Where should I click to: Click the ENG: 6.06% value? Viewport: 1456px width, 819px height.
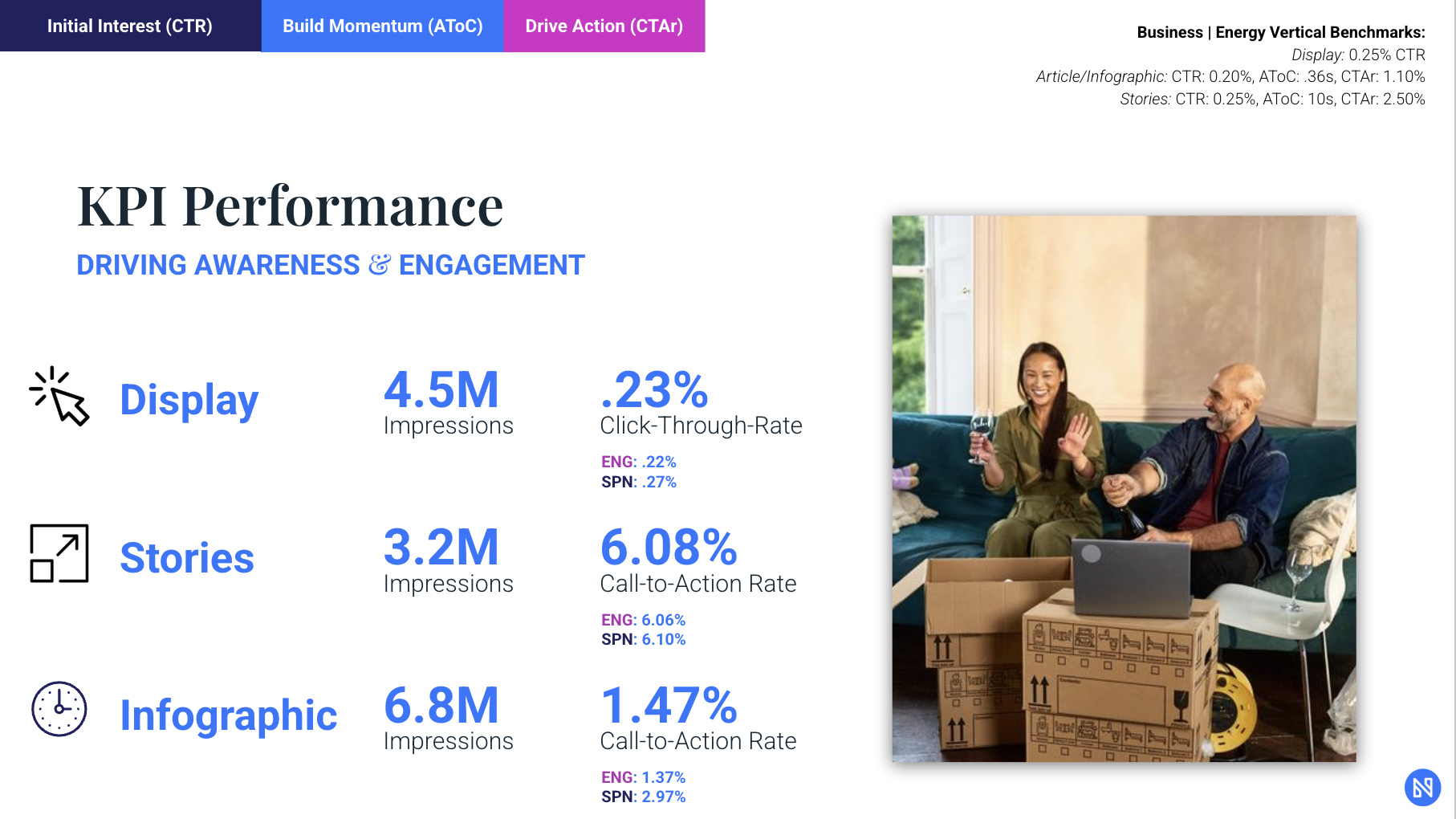pos(644,620)
